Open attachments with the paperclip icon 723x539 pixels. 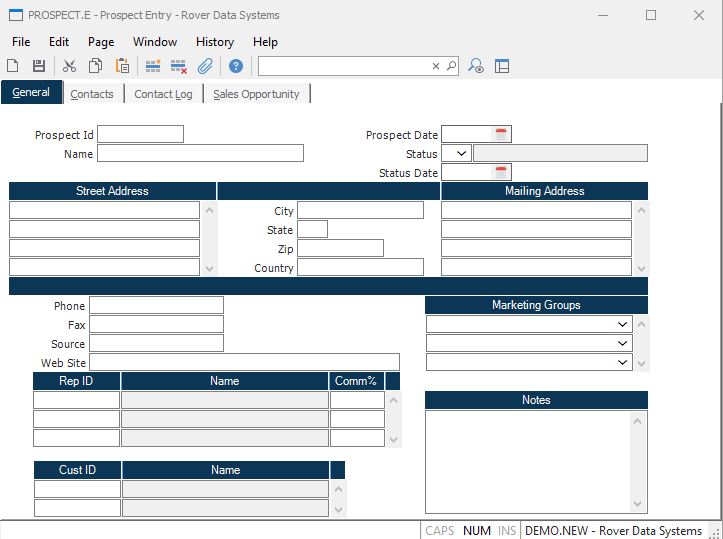(x=205, y=66)
